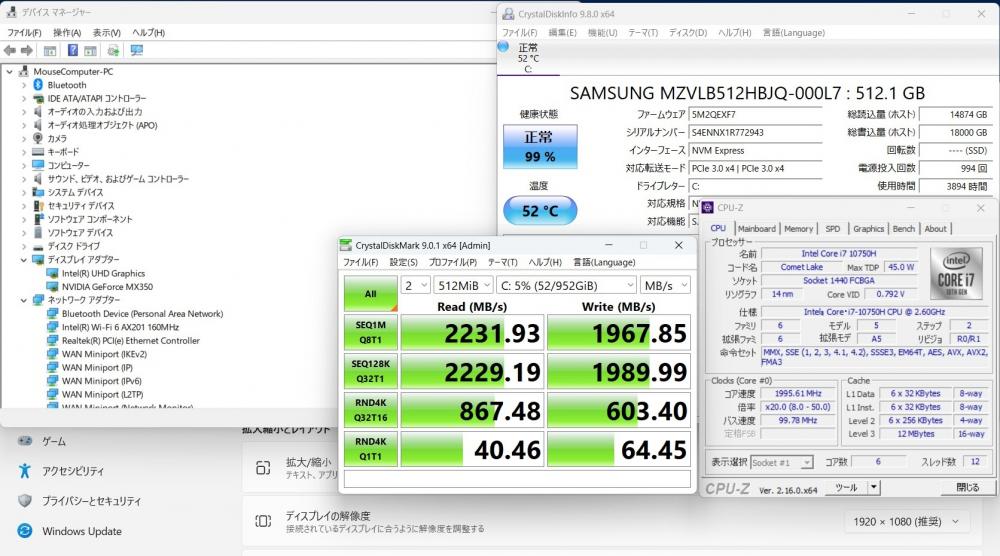Click the scale icon beside 拡大/縮小

(x=263, y=468)
